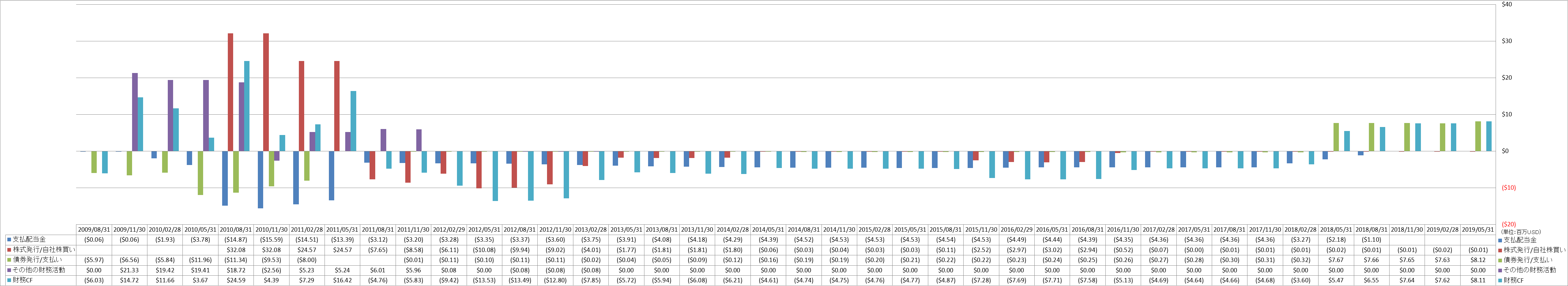Image resolution: width=1568 pixels, height=286 pixels.
Task: Select the ($7.85) 財務CF cell
Action: pyautogui.click(x=590, y=281)
